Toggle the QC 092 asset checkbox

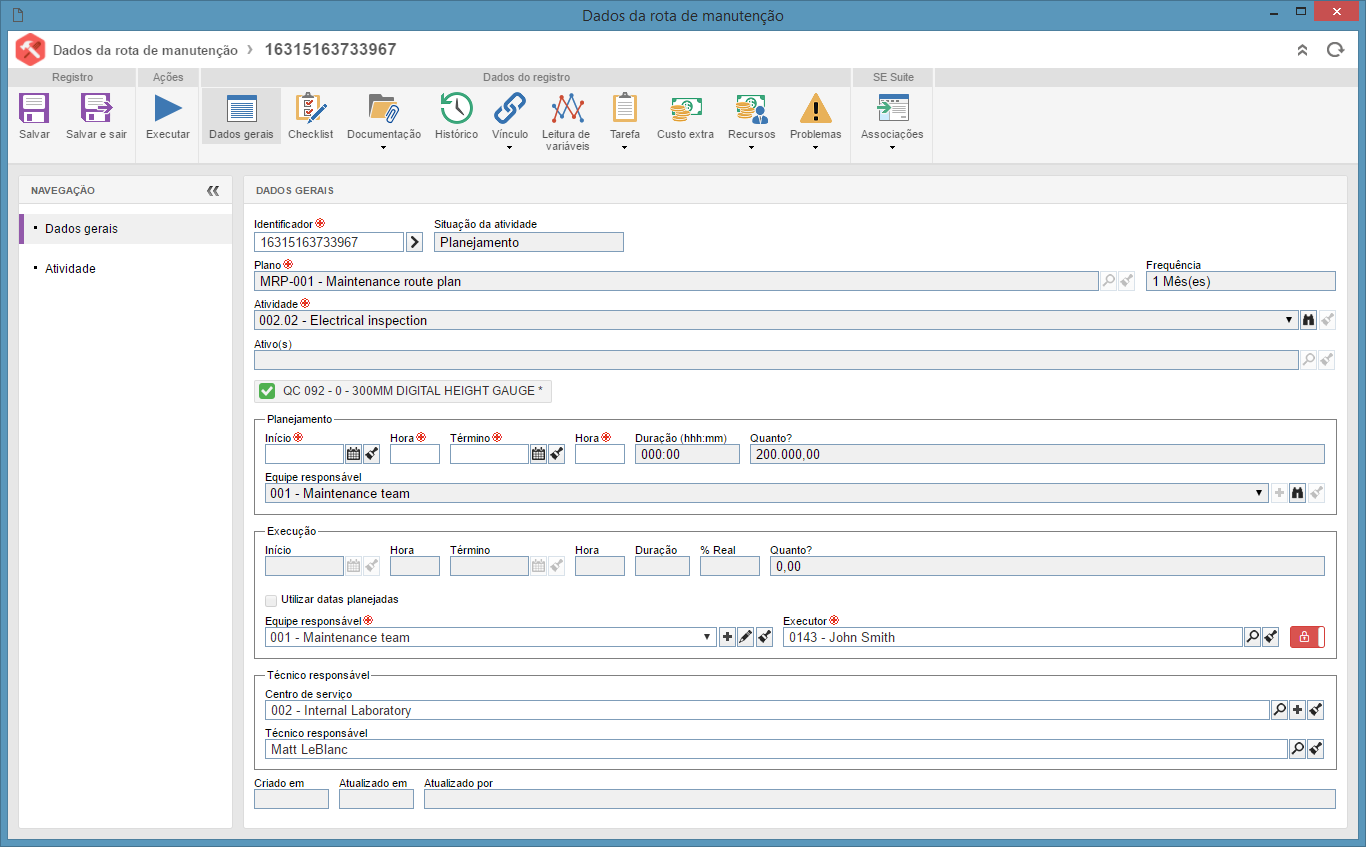tap(267, 391)
